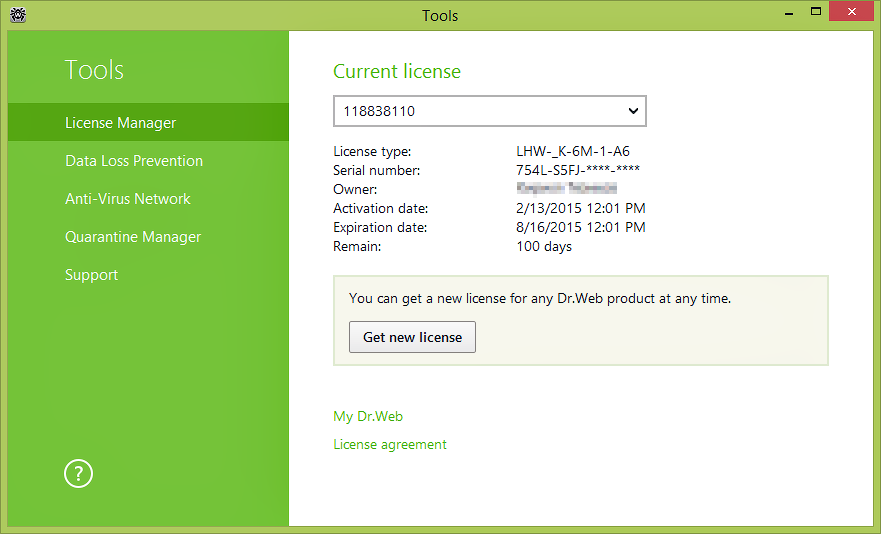Open Quarantine Manager
The width and height of the screenshot is (881, 534).
(133, 237)
